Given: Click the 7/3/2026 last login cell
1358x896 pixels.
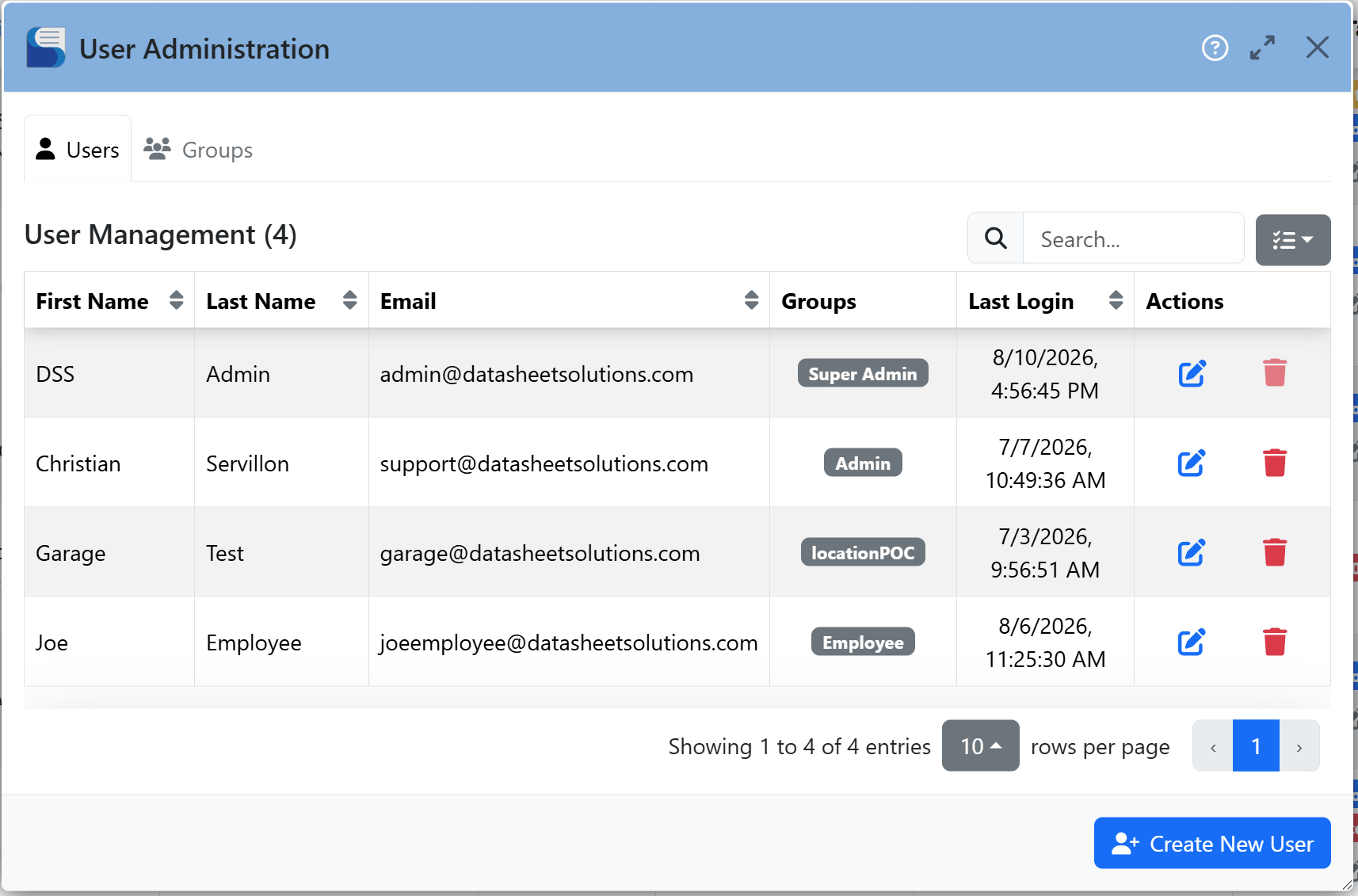Looking at the screenshot, I should point(1045,553).
